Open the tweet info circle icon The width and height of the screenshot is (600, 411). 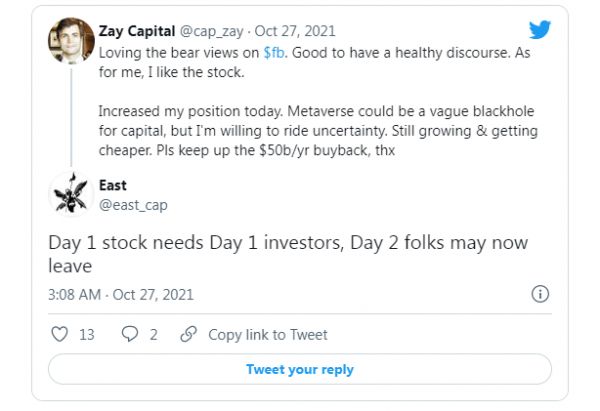540,294
